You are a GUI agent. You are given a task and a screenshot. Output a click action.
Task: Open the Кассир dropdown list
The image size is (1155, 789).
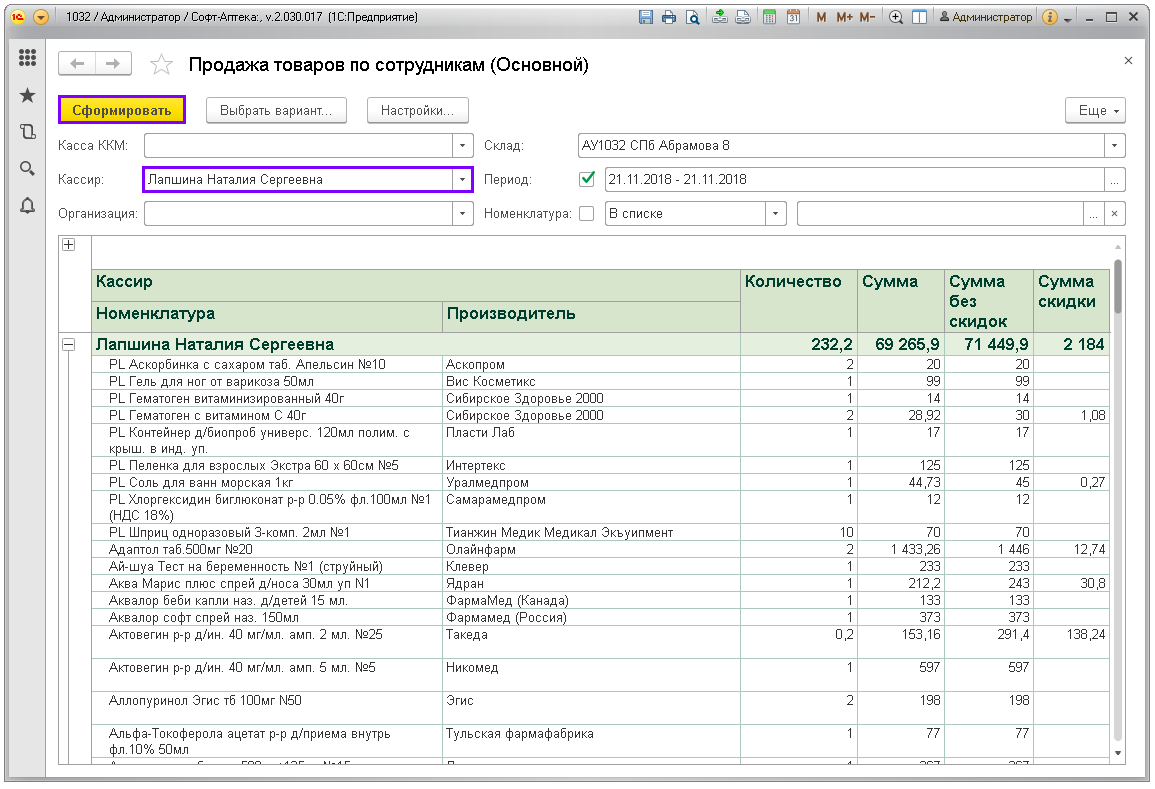pos(462,180)
